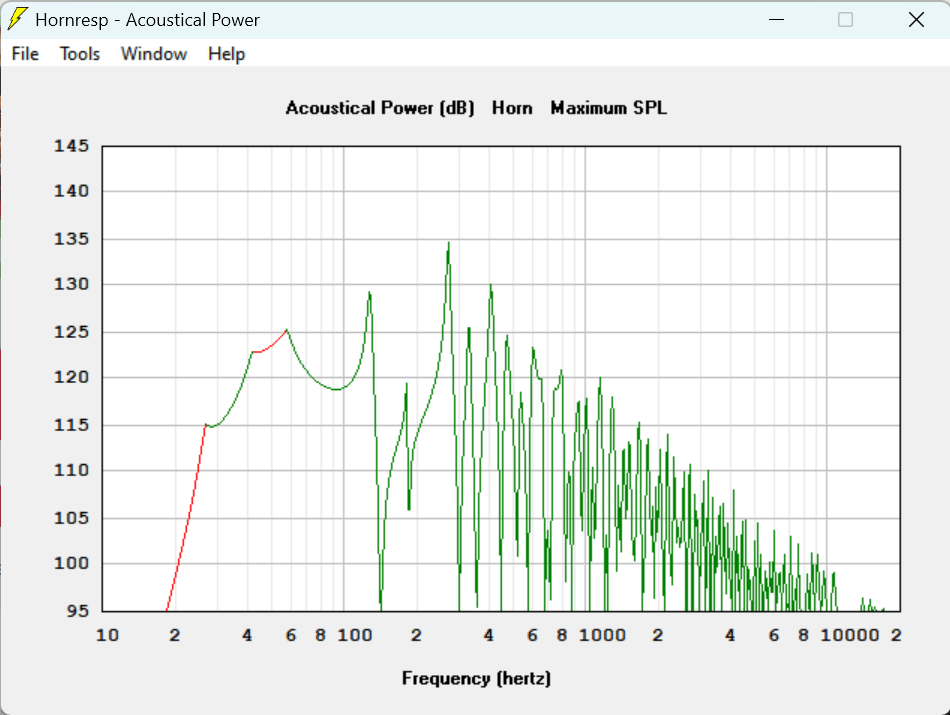Click the 135 value on the dB axis
The height and width of the screenshot is (715, 950).
pyautogui.click(x=71, y=239)
